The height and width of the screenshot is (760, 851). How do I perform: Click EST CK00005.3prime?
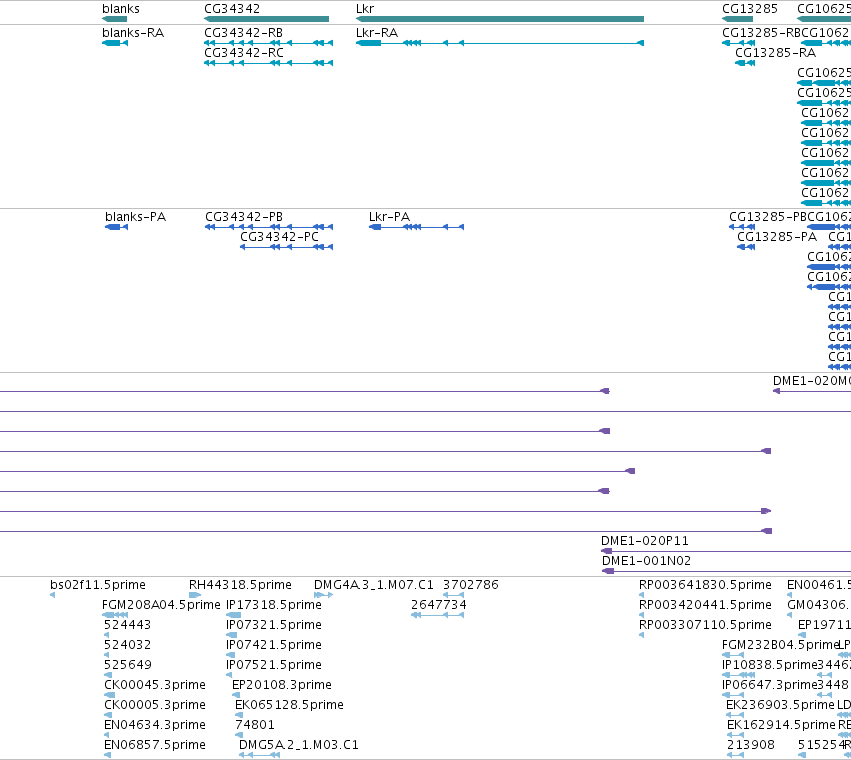tap(110, 715)
